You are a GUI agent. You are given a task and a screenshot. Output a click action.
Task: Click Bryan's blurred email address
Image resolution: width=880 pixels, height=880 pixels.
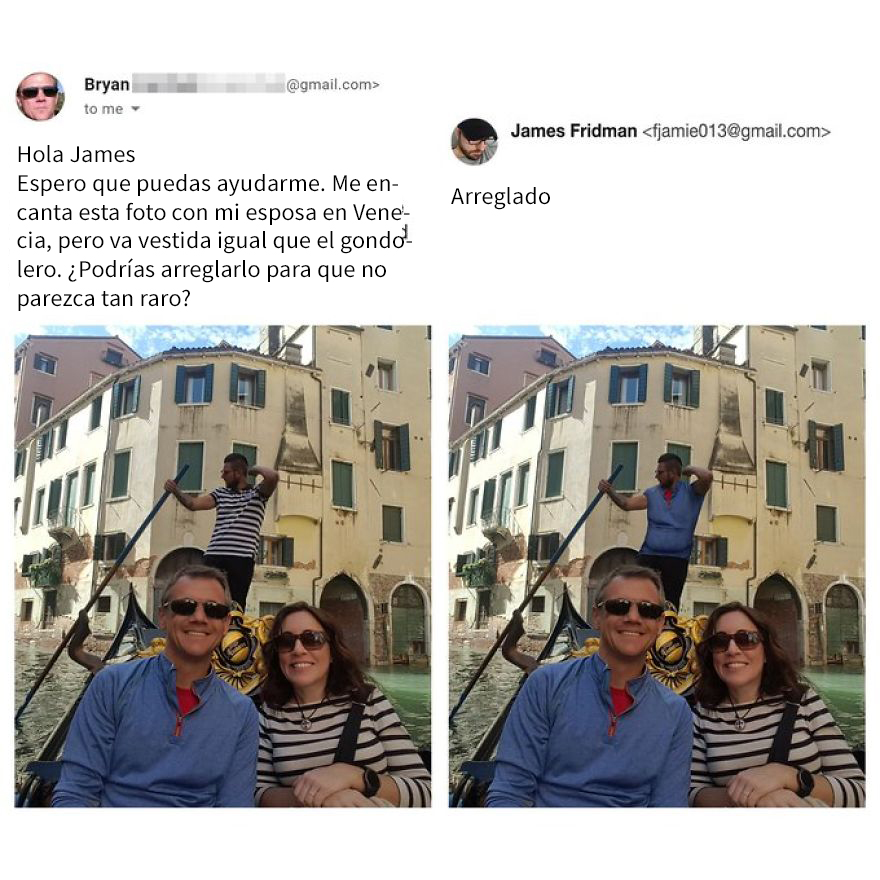(208, 83)
